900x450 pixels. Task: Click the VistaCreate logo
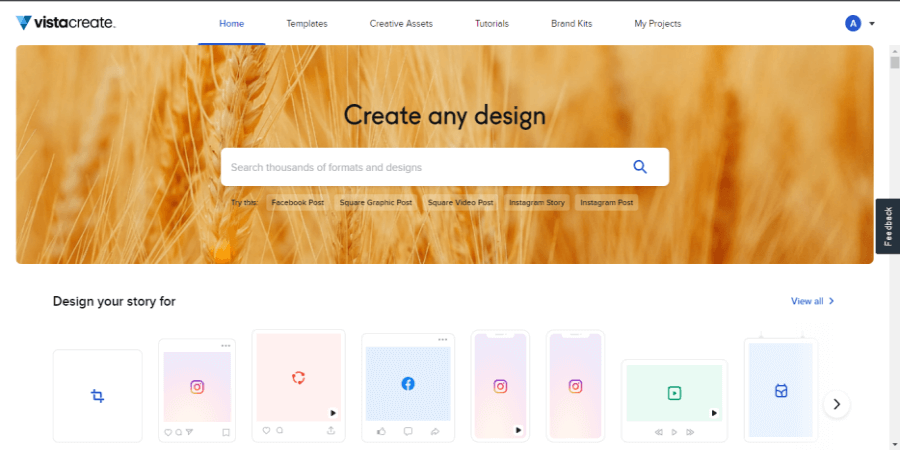click(66, 23)
